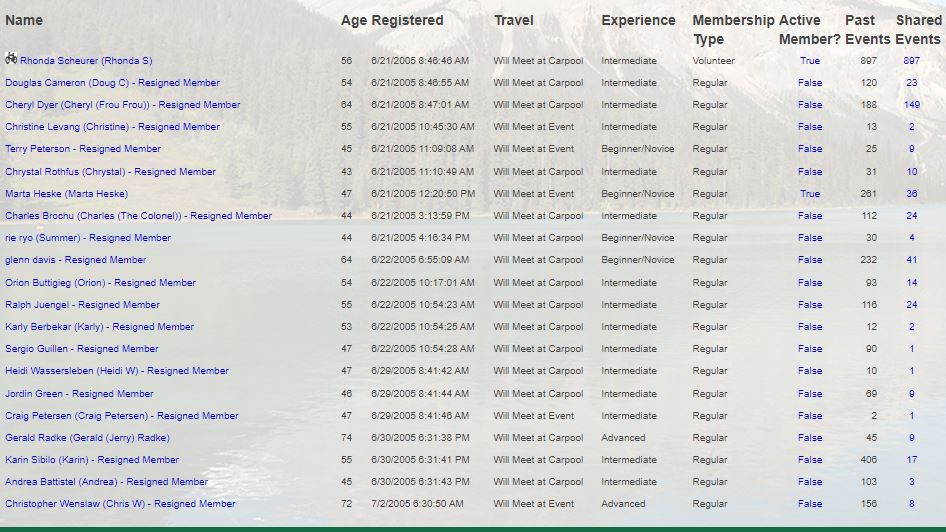The image size is (946, 532).
Task: Open Orion Buttigieg (Orion) member link
Action: [100, 283]
